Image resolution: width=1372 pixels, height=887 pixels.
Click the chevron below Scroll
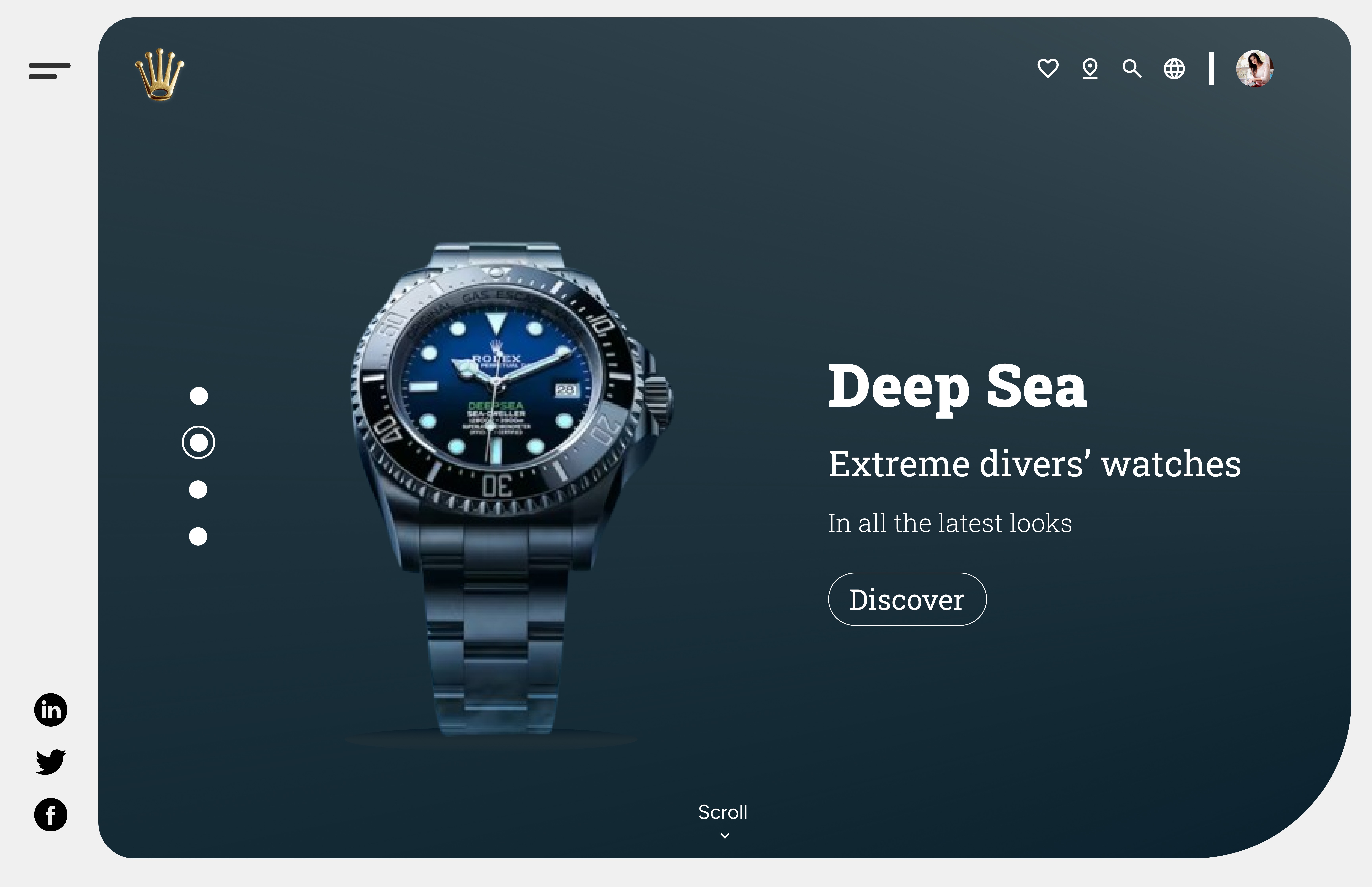point(725,835)
